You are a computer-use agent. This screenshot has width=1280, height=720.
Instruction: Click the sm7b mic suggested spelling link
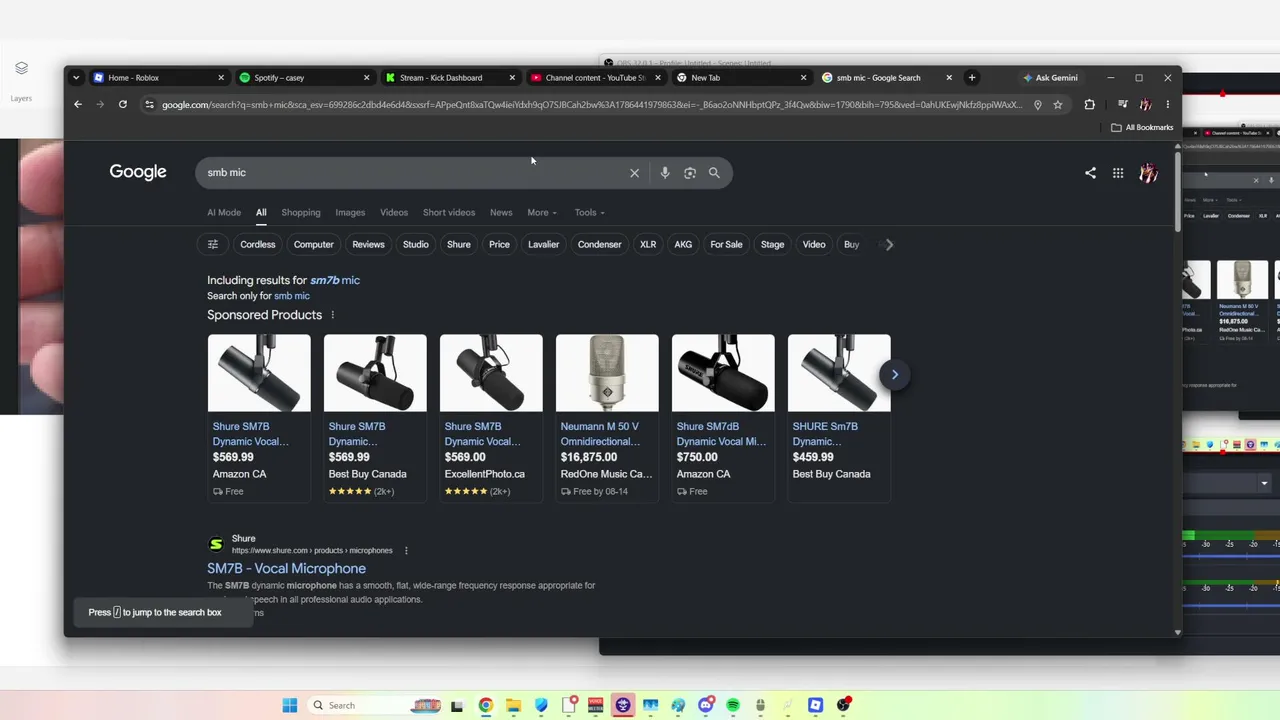(x=335, y=280)
